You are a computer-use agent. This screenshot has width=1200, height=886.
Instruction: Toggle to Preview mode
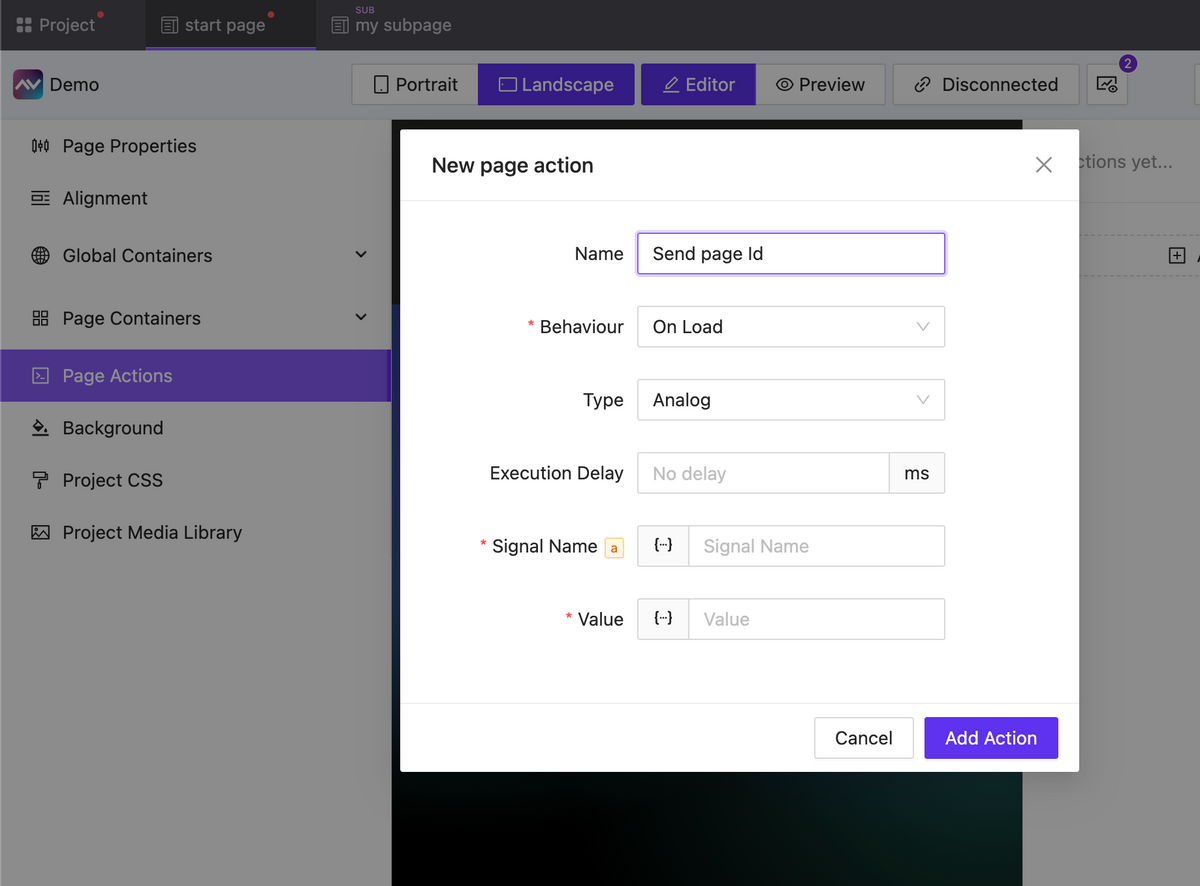click(x=821, y=84)
